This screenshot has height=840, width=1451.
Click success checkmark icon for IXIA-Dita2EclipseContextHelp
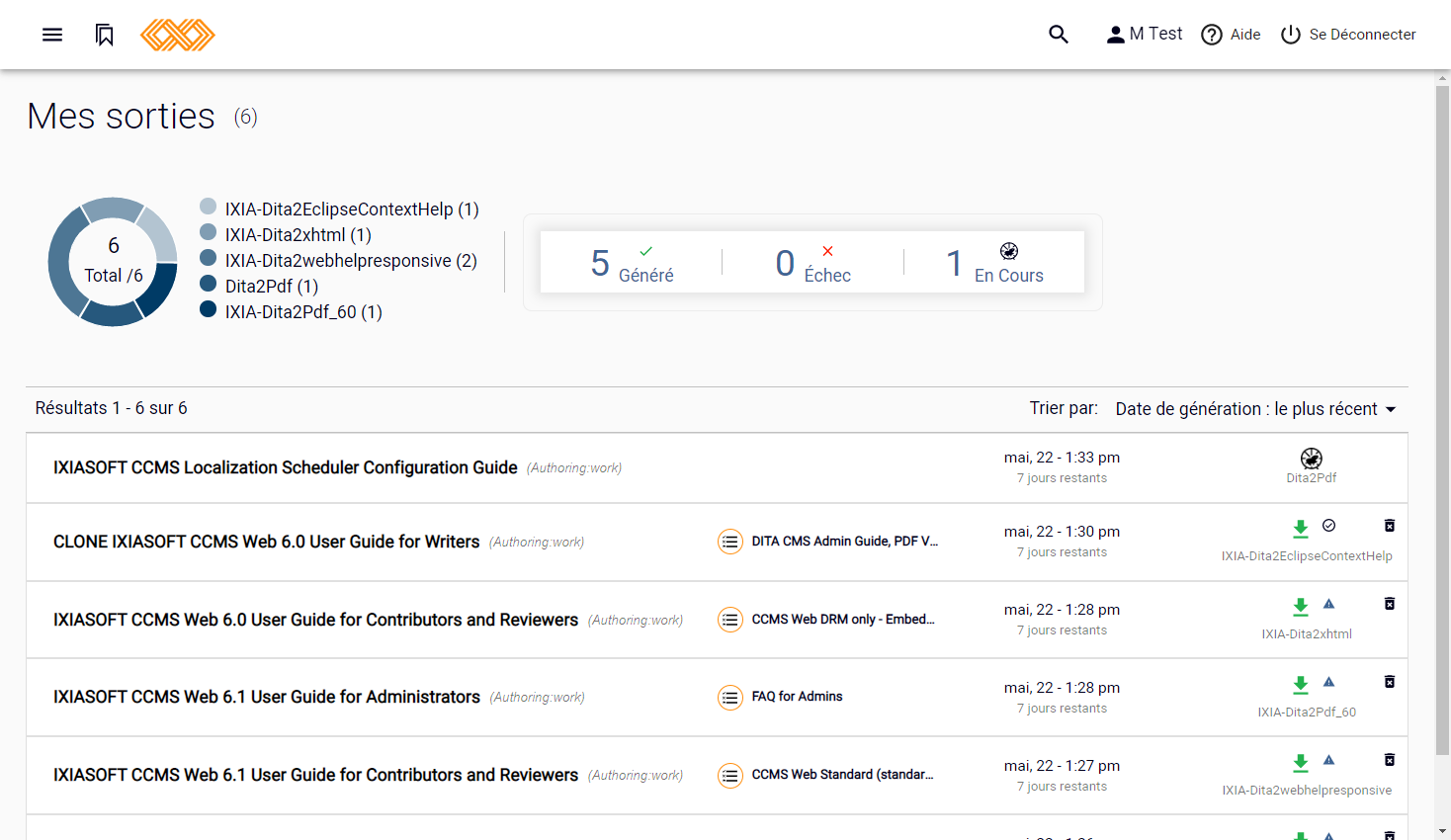tap(1329, 526)
